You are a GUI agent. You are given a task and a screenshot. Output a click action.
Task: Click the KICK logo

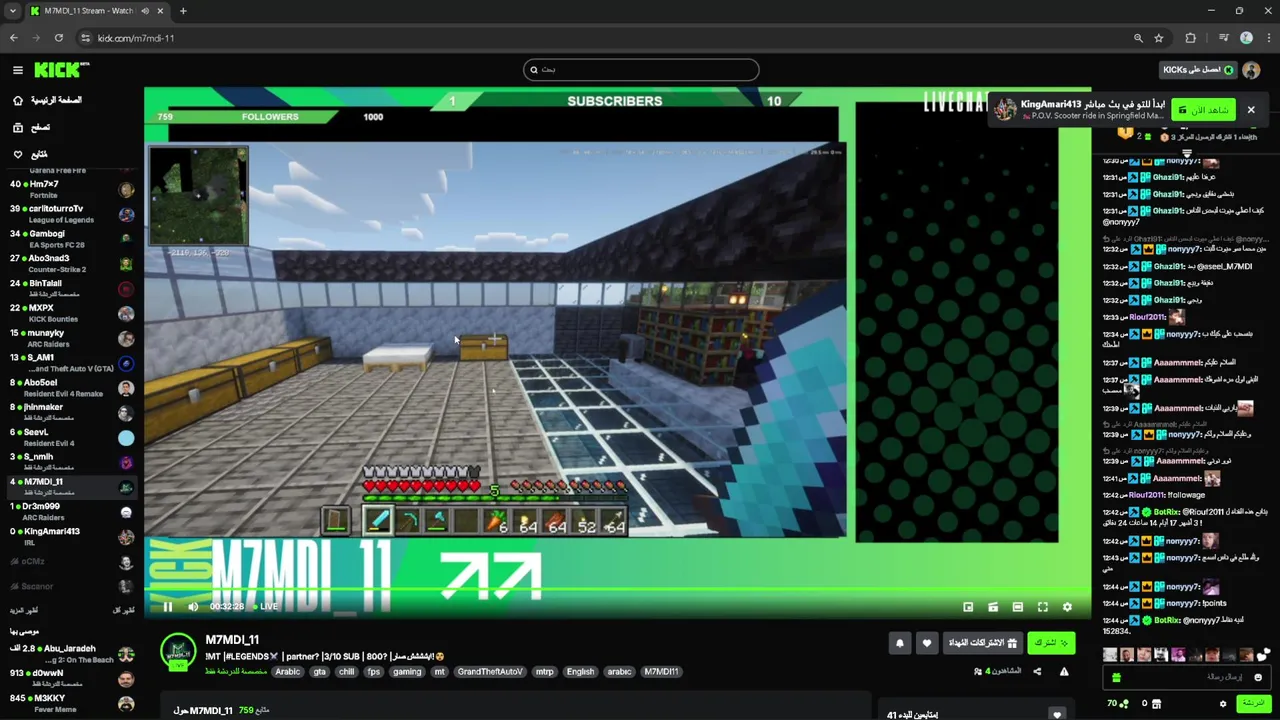click(62, 70)
